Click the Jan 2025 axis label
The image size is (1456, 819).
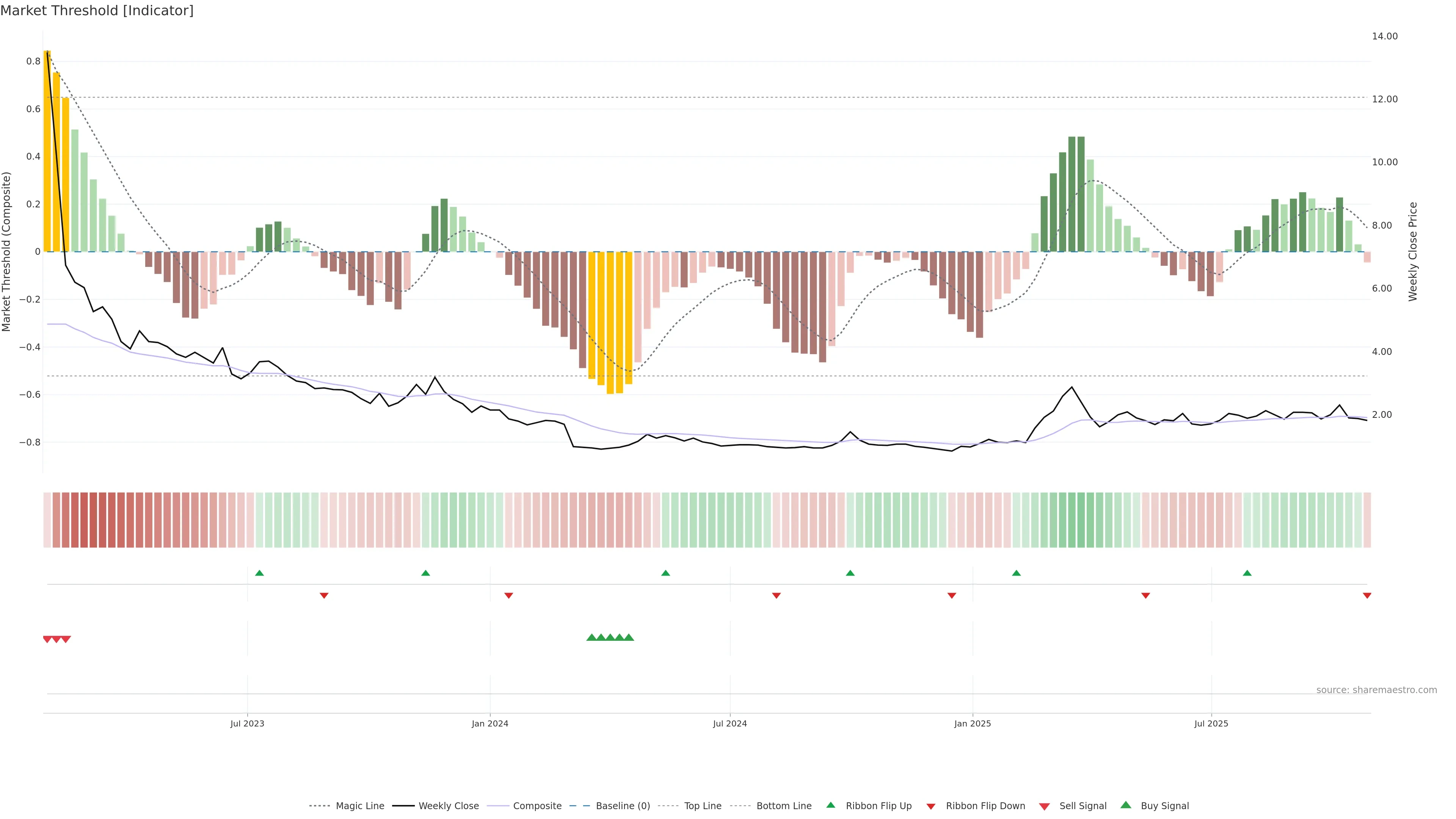(x=972, y=723)
